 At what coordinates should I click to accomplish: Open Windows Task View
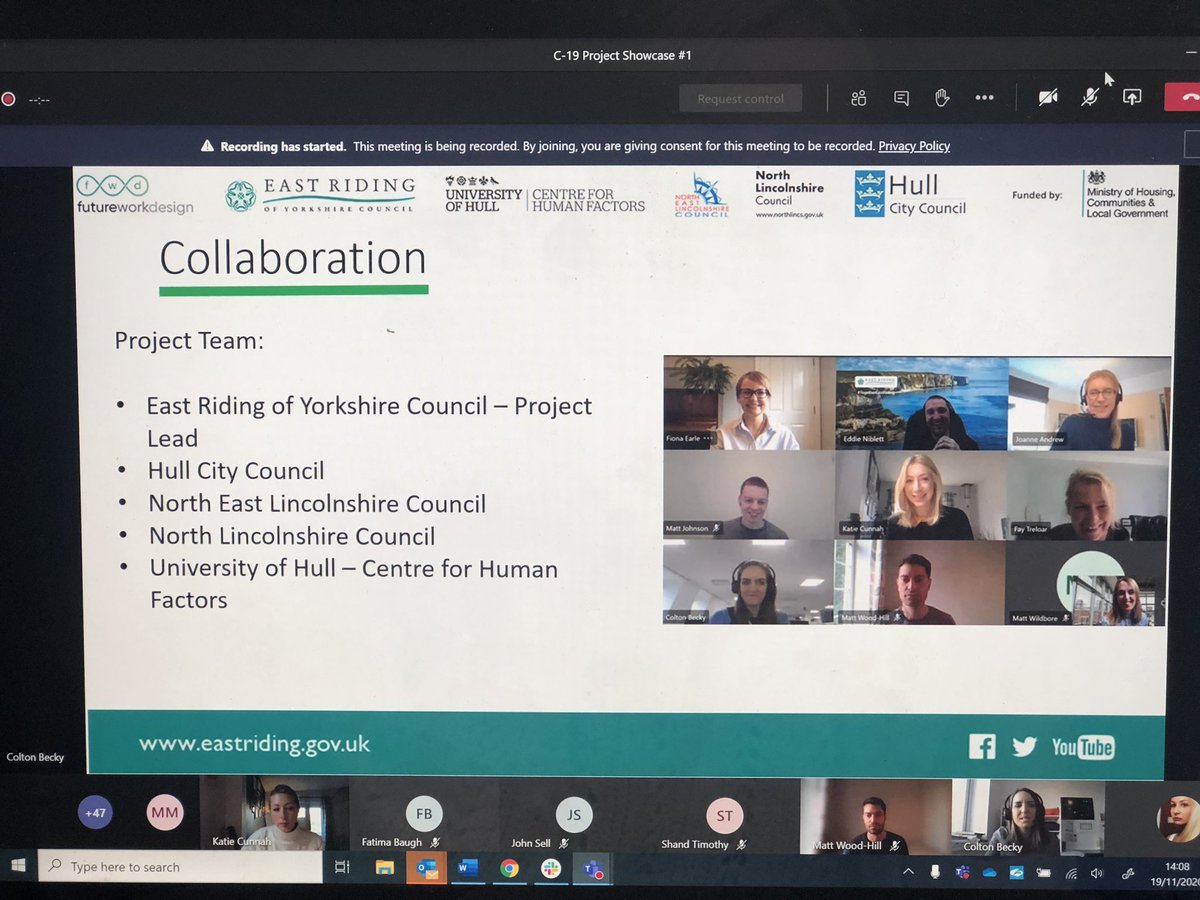(342, 867)
